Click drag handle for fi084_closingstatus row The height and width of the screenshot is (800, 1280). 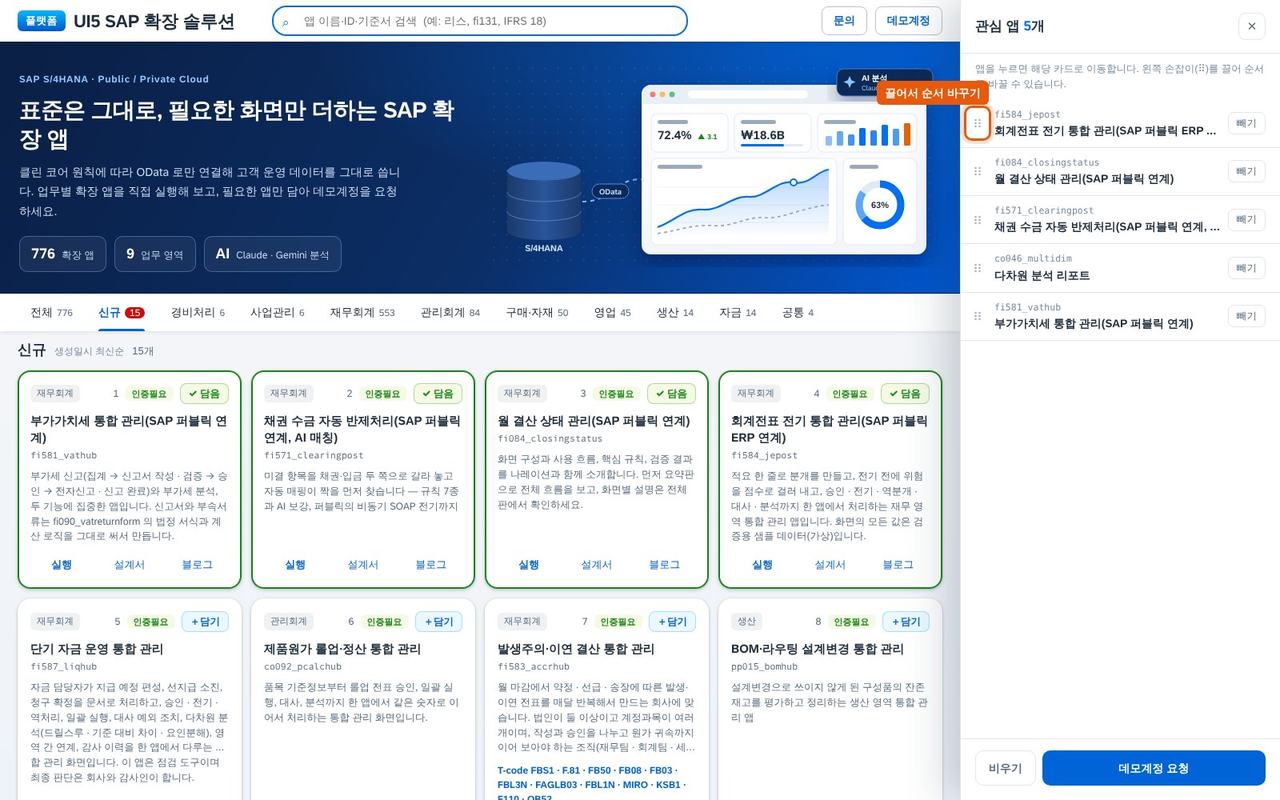point(977,171)
